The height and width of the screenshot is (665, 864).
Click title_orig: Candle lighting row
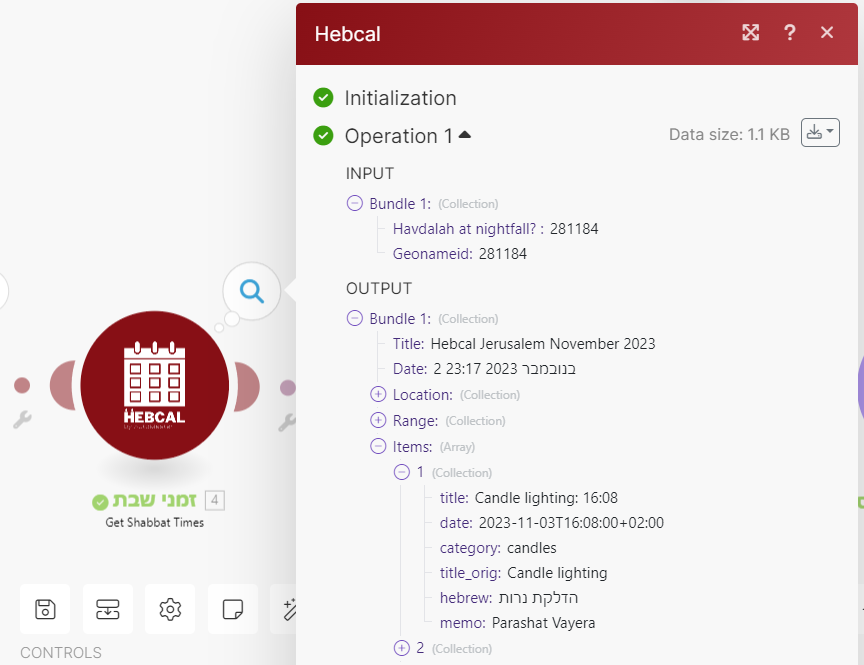point(523,573)
